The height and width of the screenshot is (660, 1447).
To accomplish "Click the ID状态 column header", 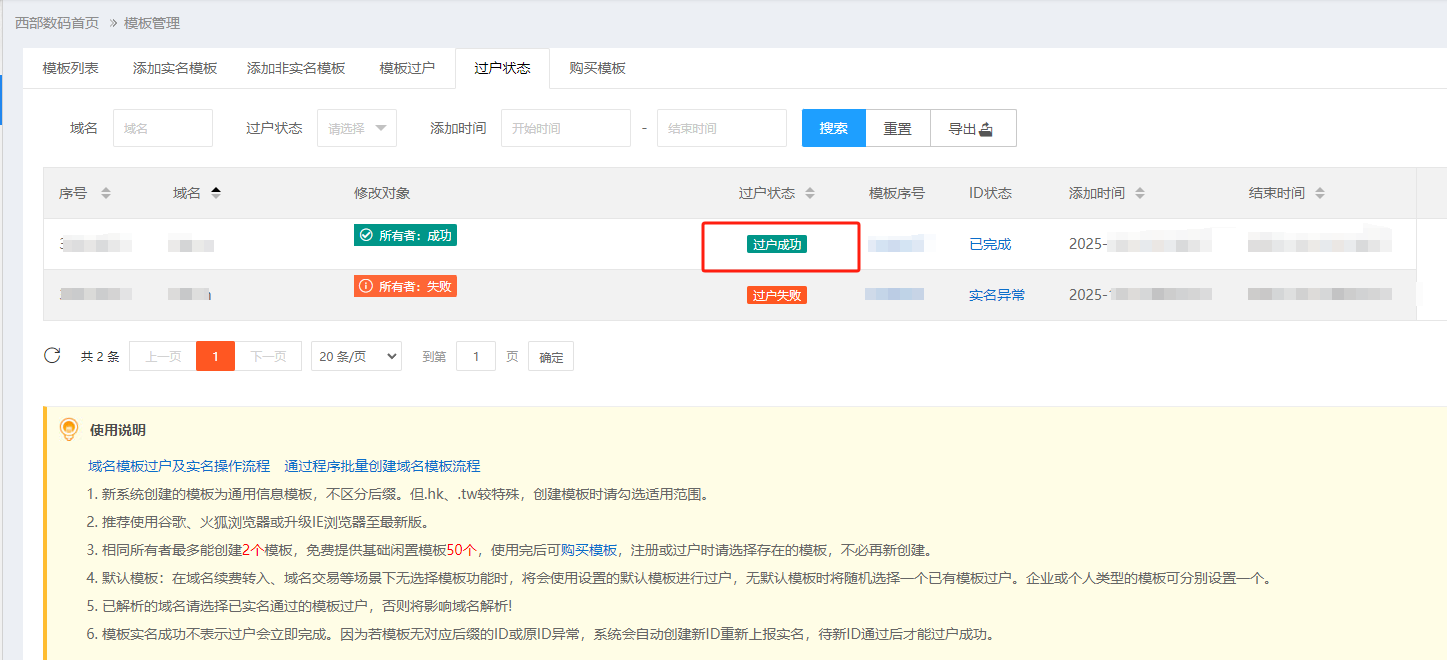I will [x=990, y=193].
